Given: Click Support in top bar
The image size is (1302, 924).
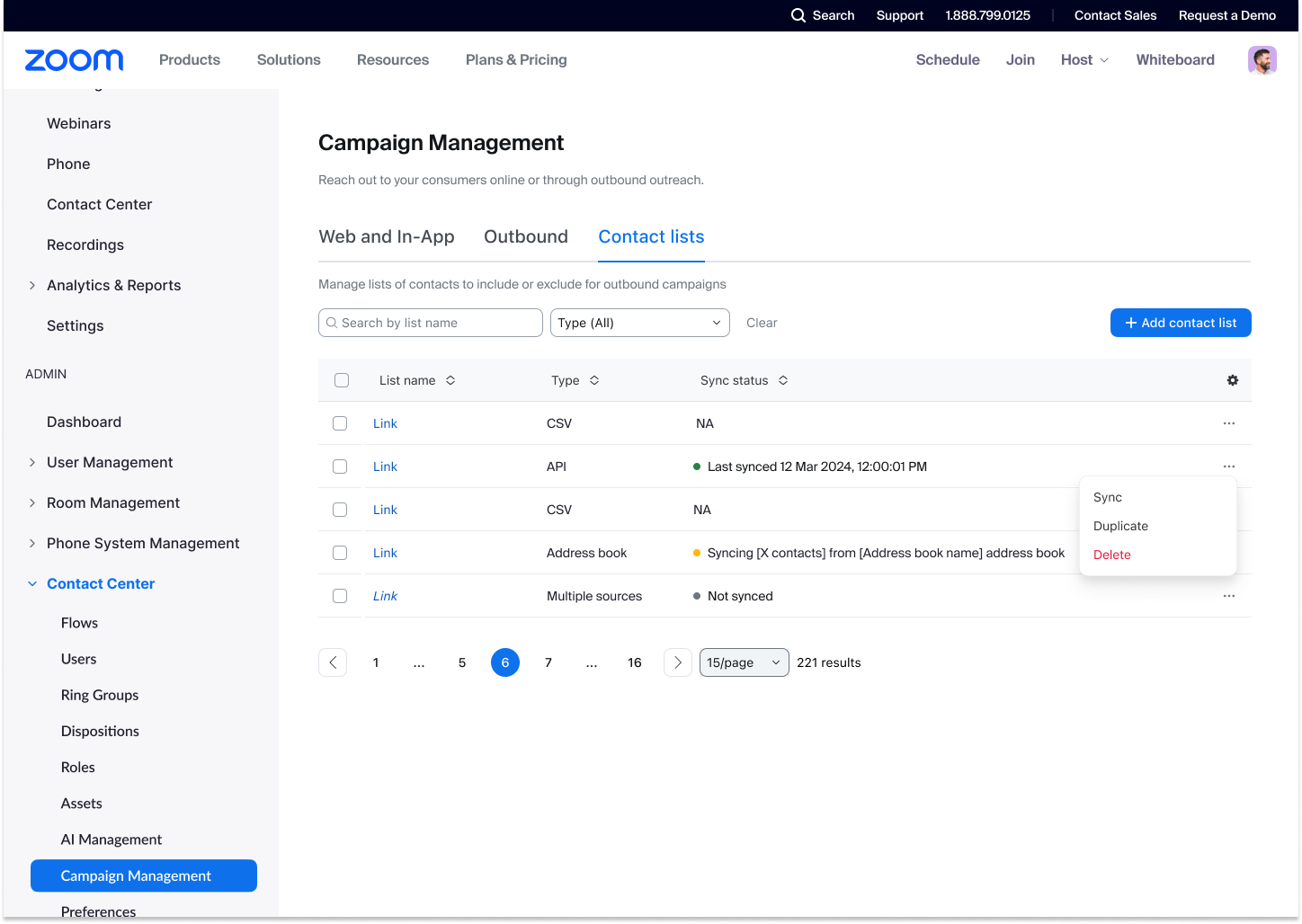Looking at the screenshot, I should pyautogui.click(x=900, y=15).
